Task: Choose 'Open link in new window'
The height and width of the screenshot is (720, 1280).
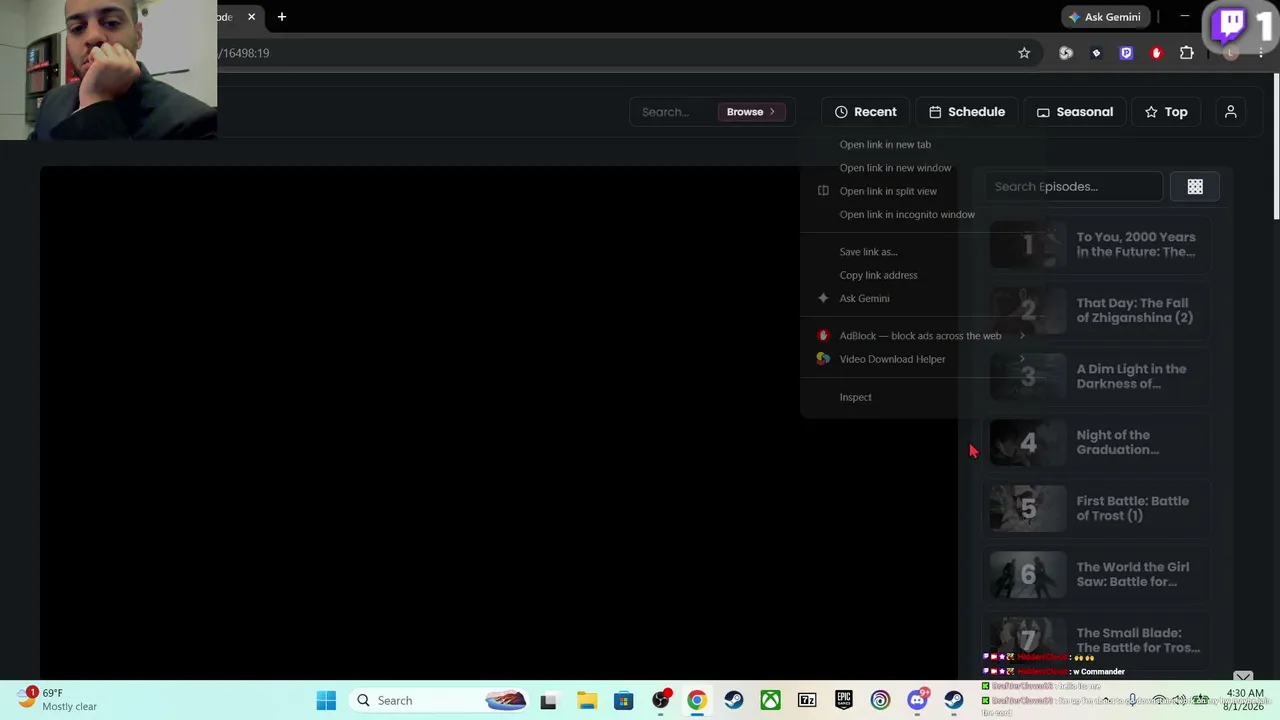Action: tap(895, 168)
